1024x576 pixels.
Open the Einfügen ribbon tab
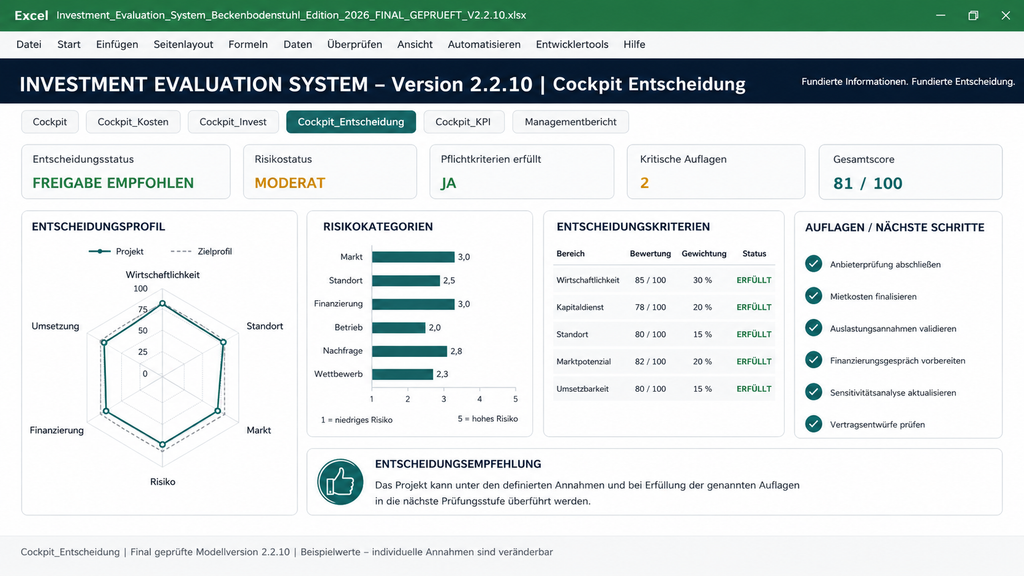(x=117, y=44)
